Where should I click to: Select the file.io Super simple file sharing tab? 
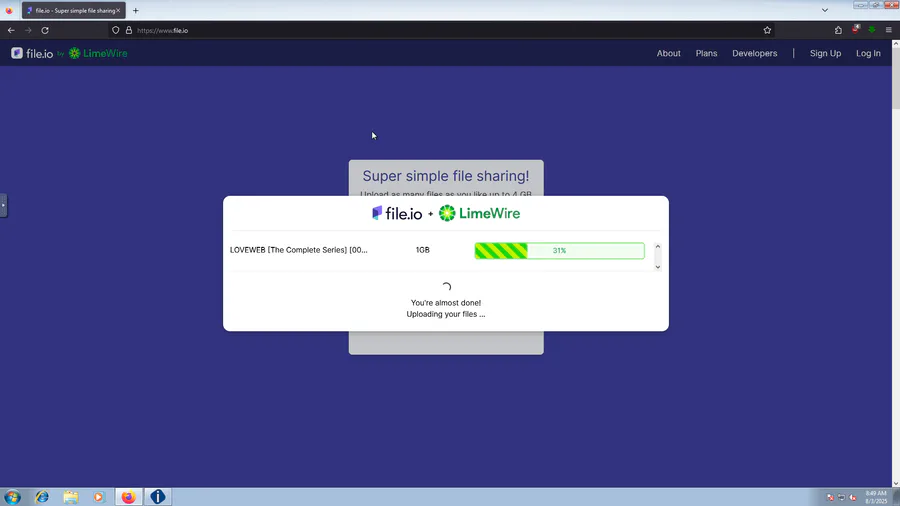73,10
